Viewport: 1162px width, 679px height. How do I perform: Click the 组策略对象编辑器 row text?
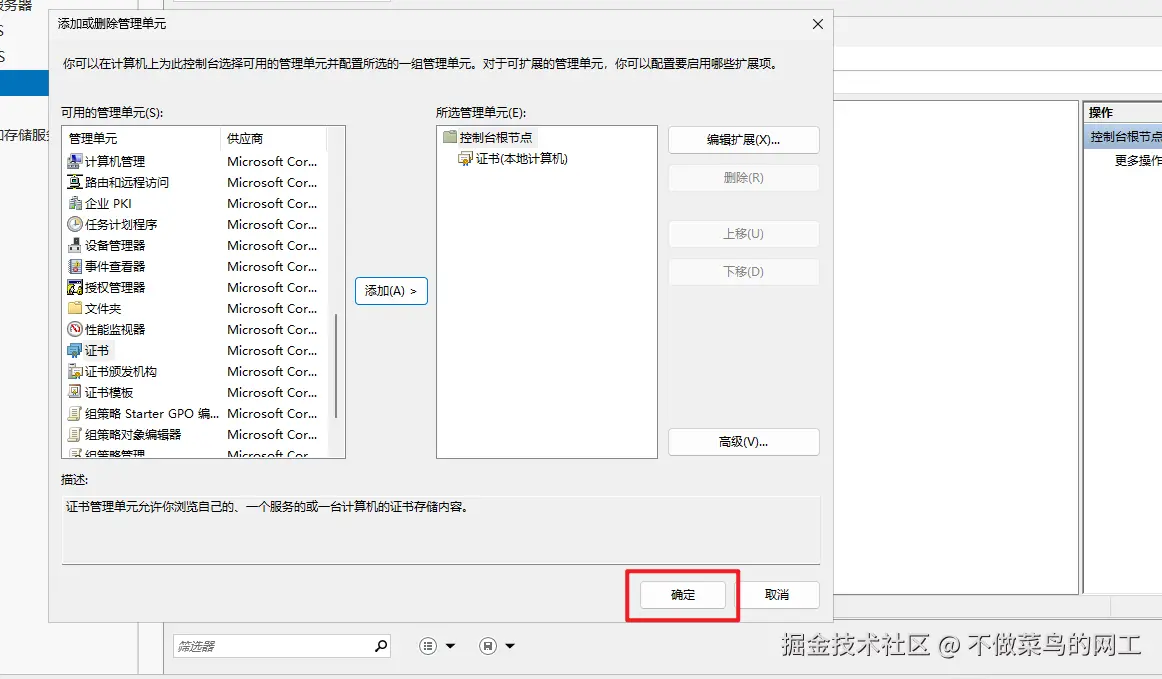(133, 434)
